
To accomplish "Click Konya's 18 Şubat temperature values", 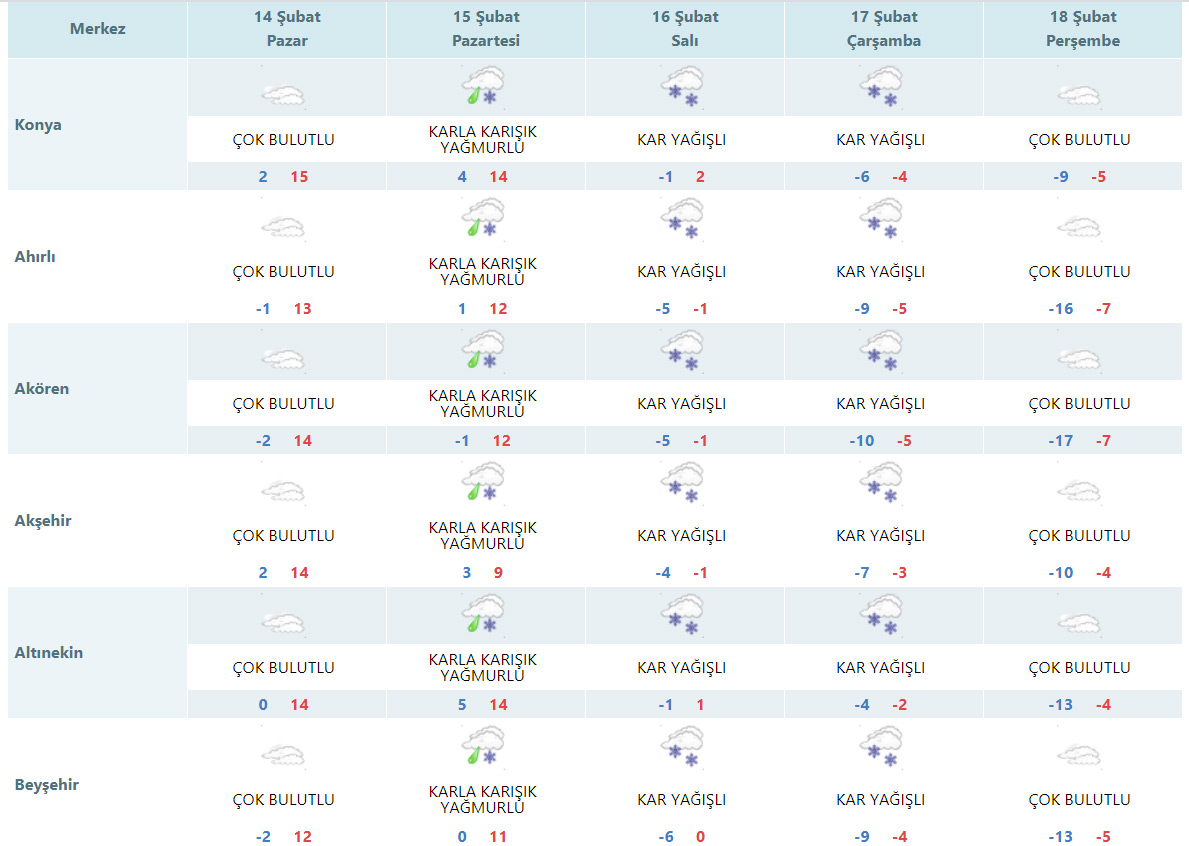I will [x=1080, y=177].
